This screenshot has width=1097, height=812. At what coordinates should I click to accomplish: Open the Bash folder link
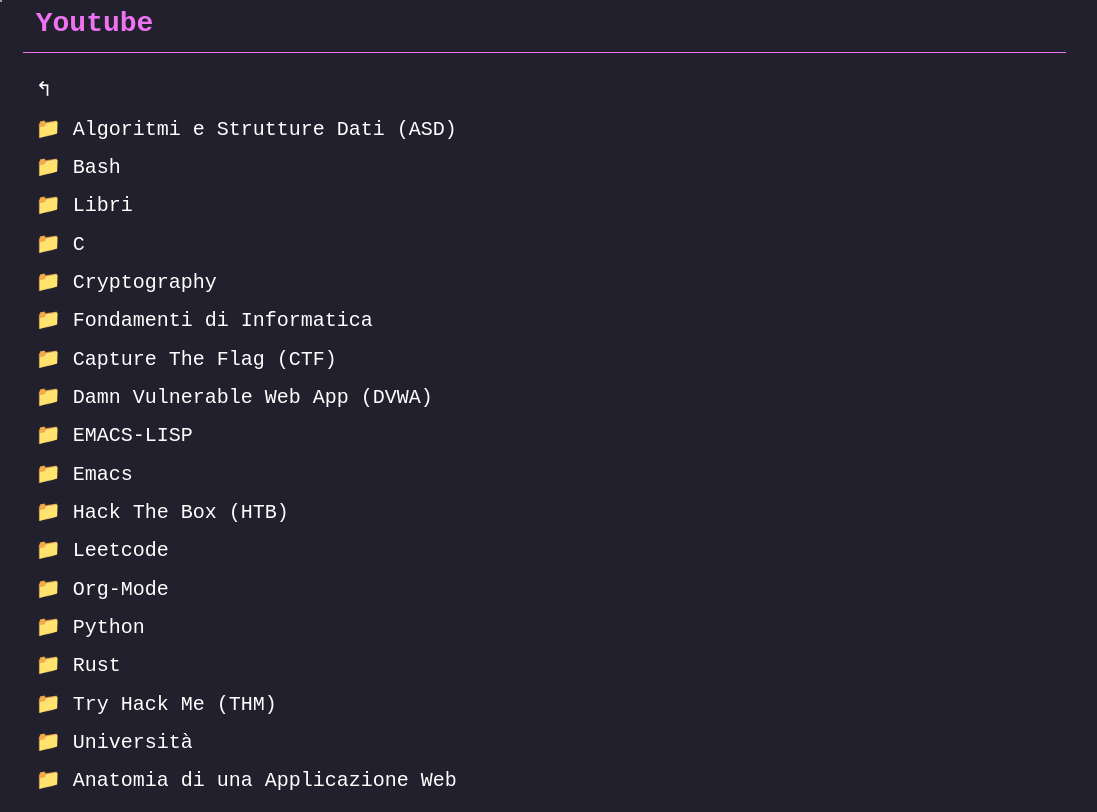(x=97, y=167)
